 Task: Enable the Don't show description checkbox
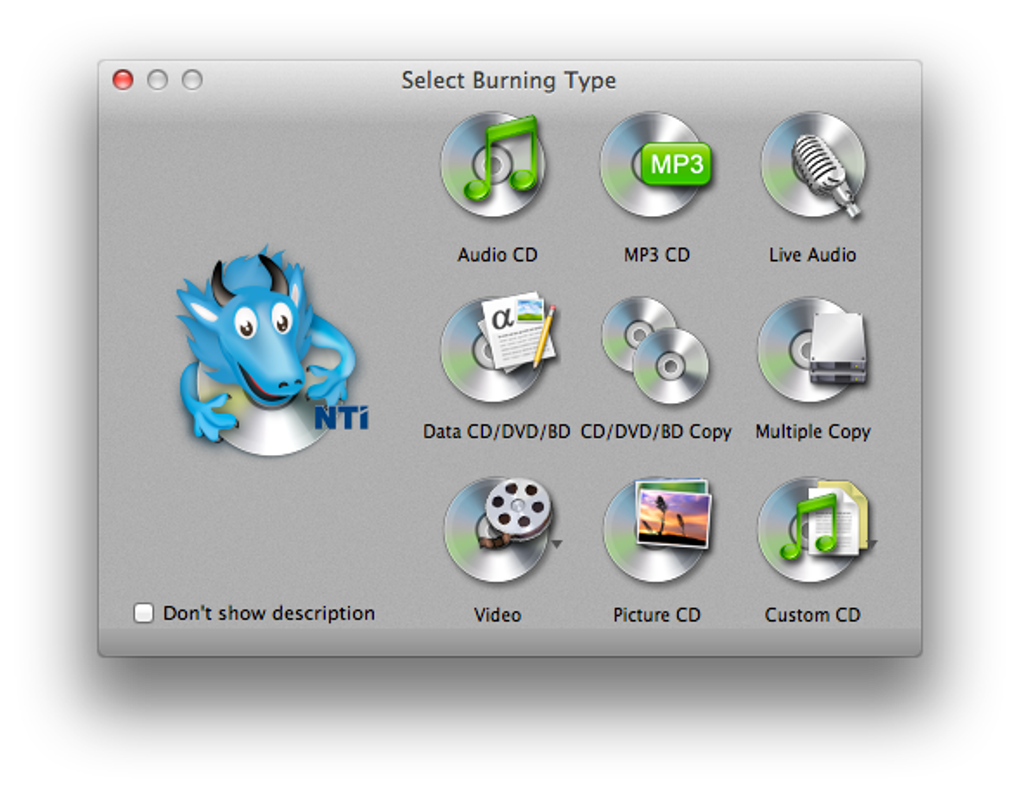pos(143,613)
